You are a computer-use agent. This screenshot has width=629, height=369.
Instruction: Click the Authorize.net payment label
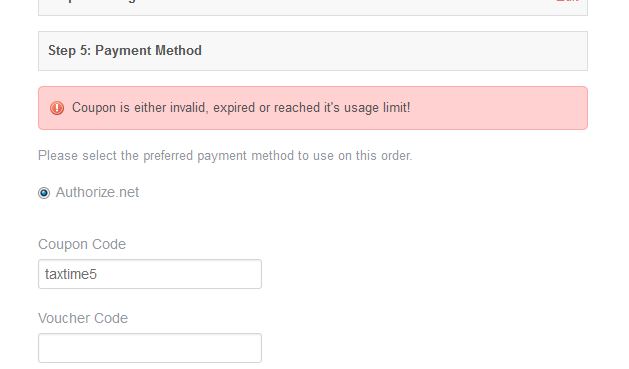coord(97,192)
